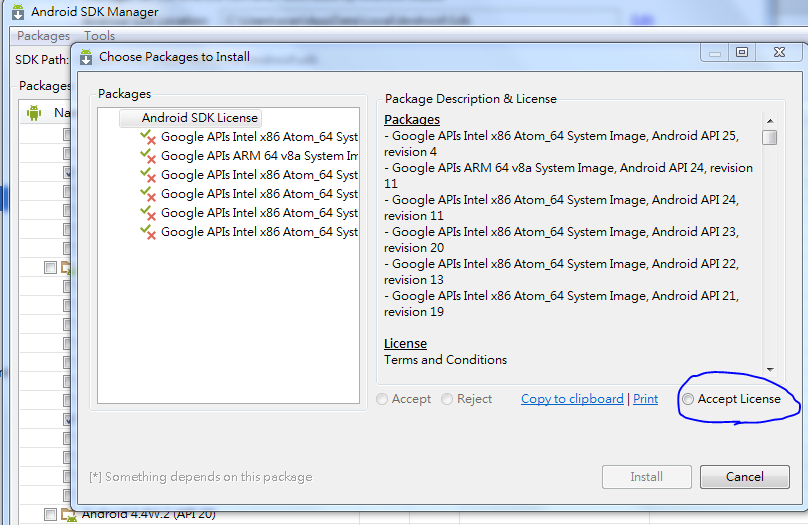The image size is (808, 525).
Task: Select Android SDK License tree header
Action: point(191,118)
